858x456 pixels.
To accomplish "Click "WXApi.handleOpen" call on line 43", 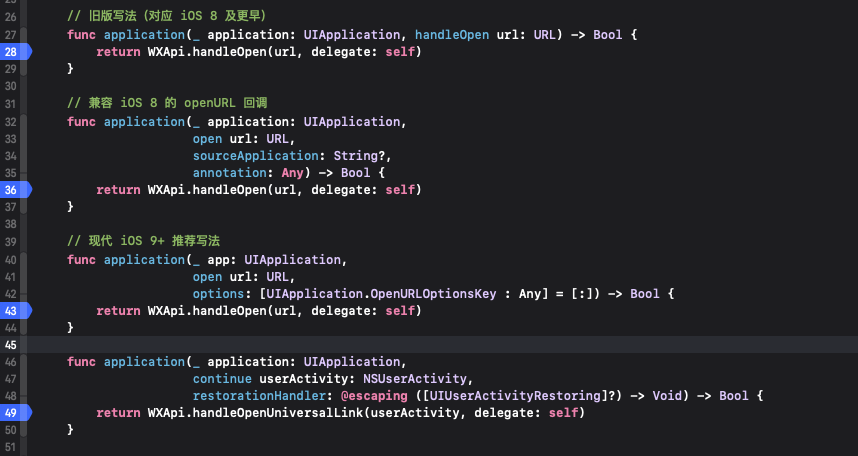I will tap(207, 311).
